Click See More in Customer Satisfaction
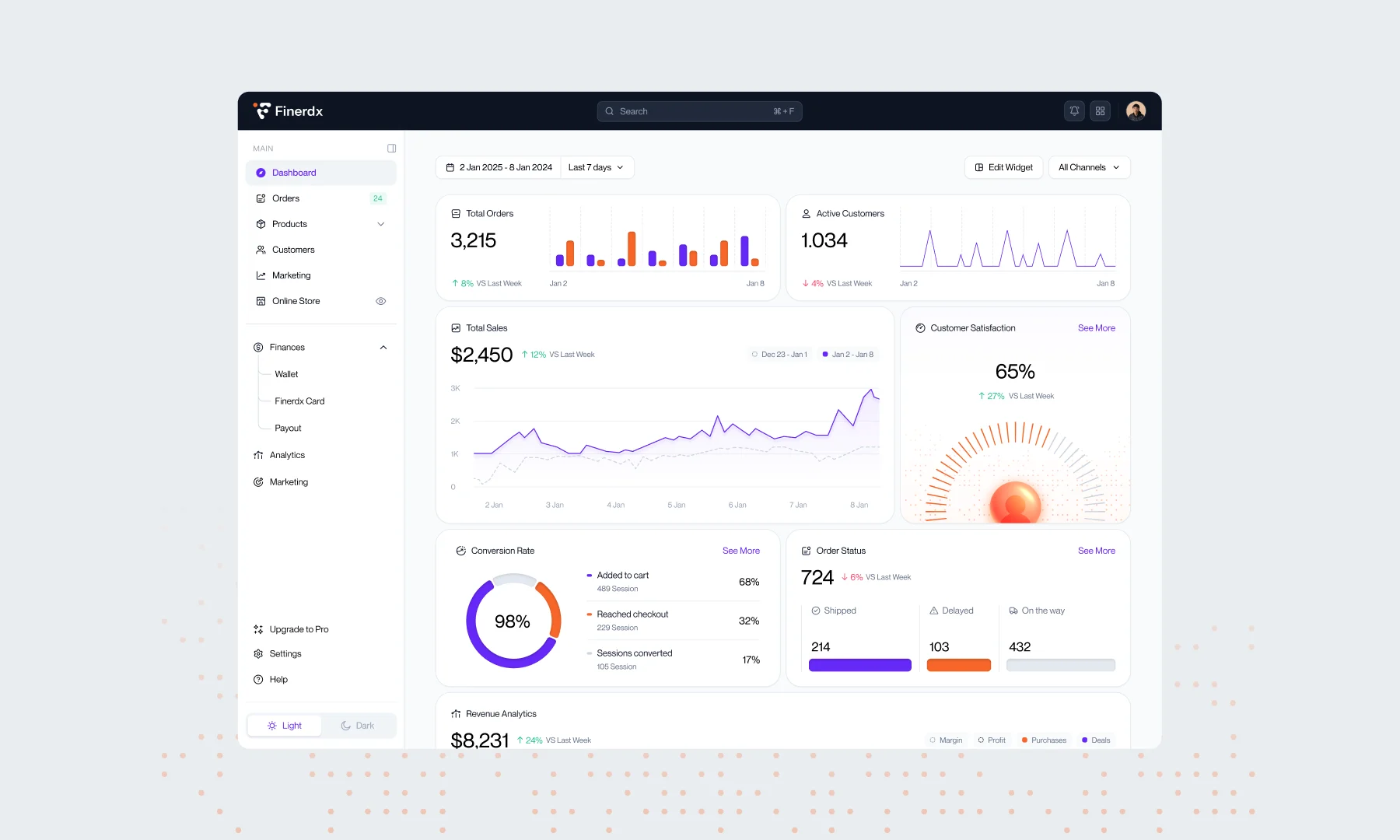This screenshot has width=1400, height=840. click(x=1096, y=328)
